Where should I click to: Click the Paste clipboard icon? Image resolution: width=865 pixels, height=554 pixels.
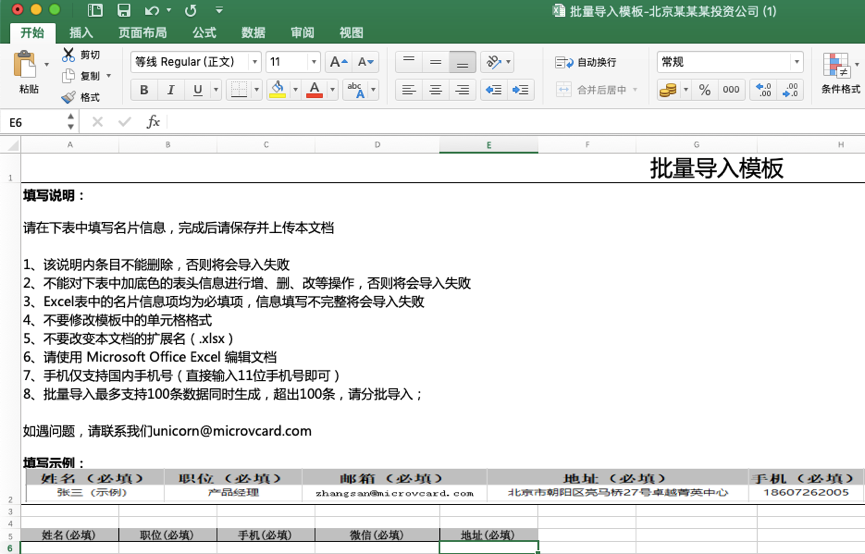tap(25, 65)
